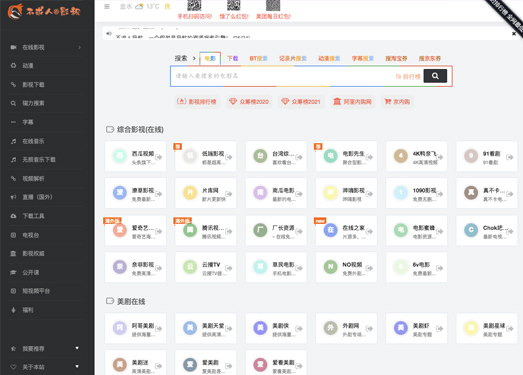The image size is (523, 375).
Task: Click the 众筹榜2021 button
Action: 301,101
